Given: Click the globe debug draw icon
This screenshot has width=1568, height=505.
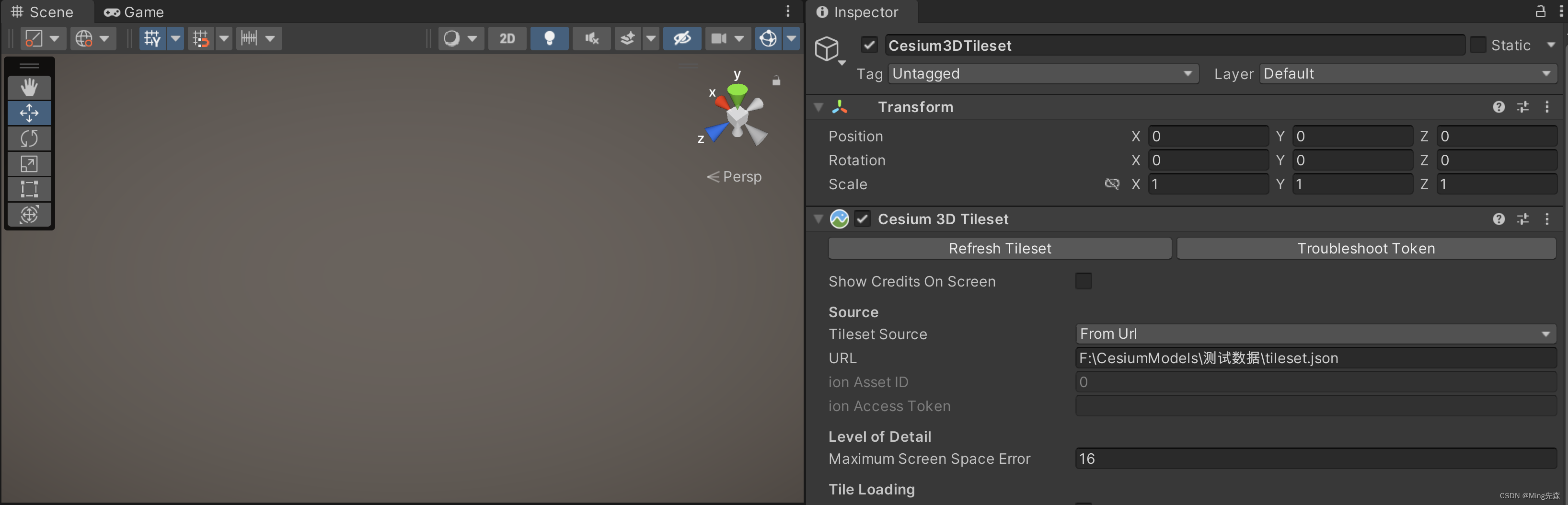Looking at the screenshot, I should pyautogui.click(x=83, y=38).
